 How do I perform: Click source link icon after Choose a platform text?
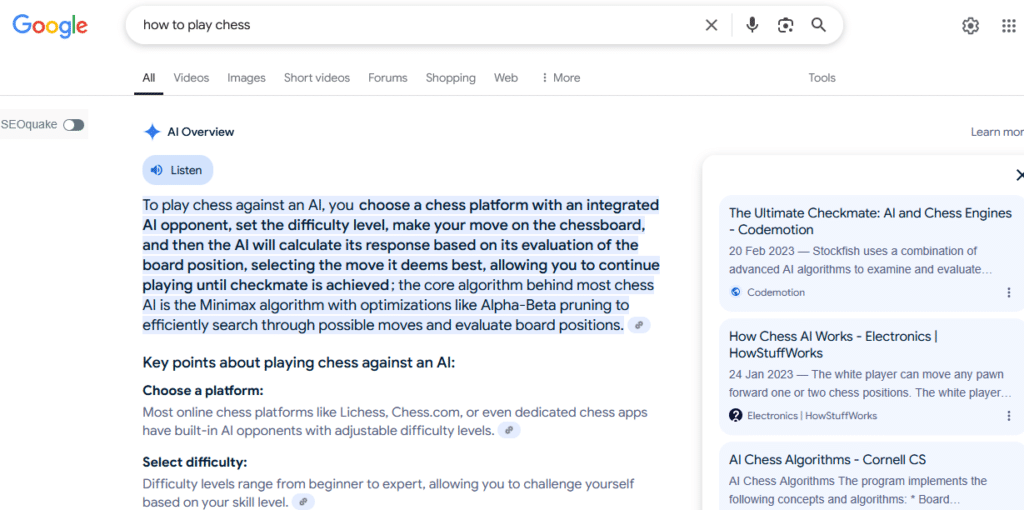(509, 430)
